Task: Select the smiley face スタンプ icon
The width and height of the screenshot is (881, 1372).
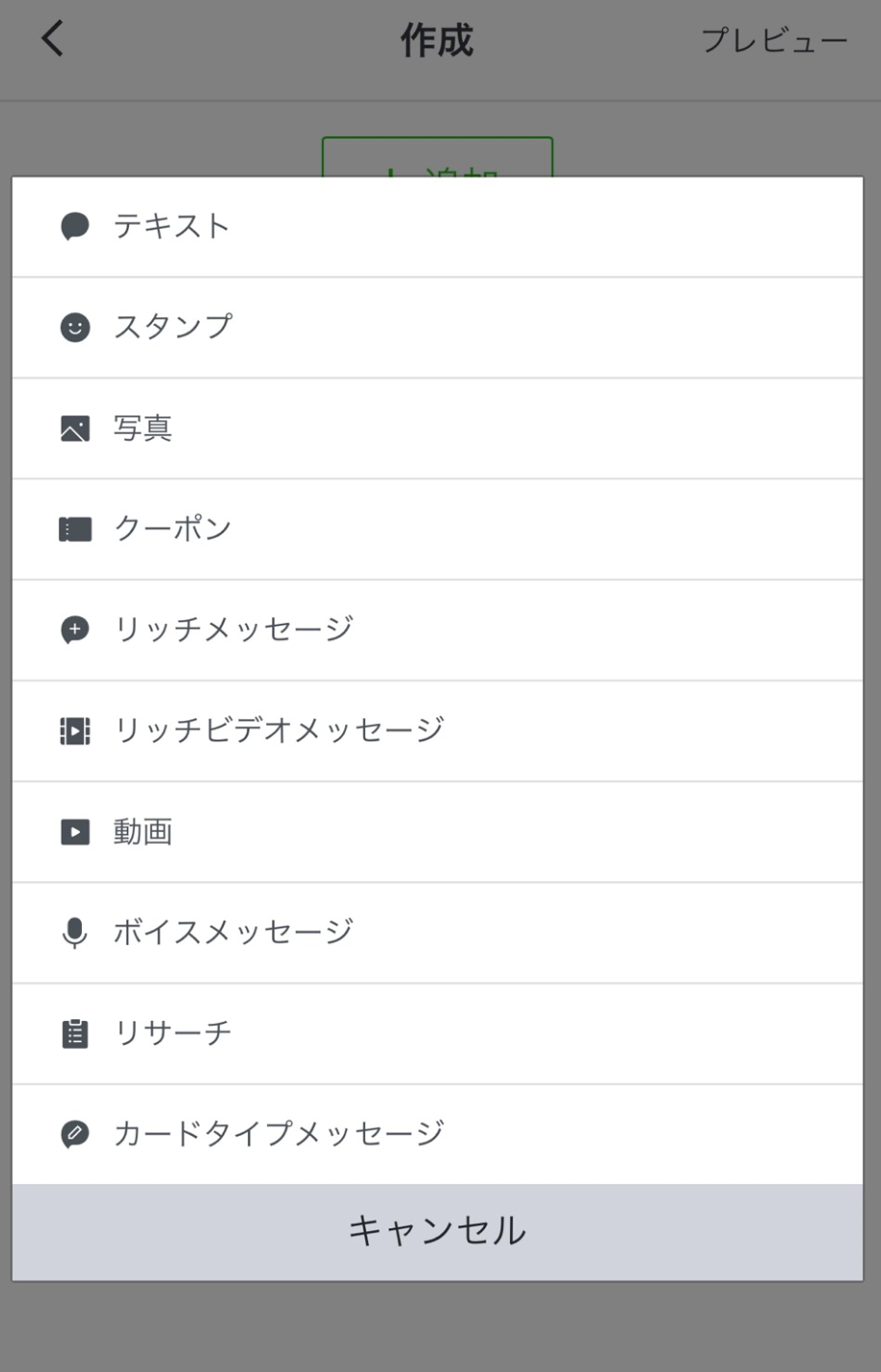Action: [75, 328]
